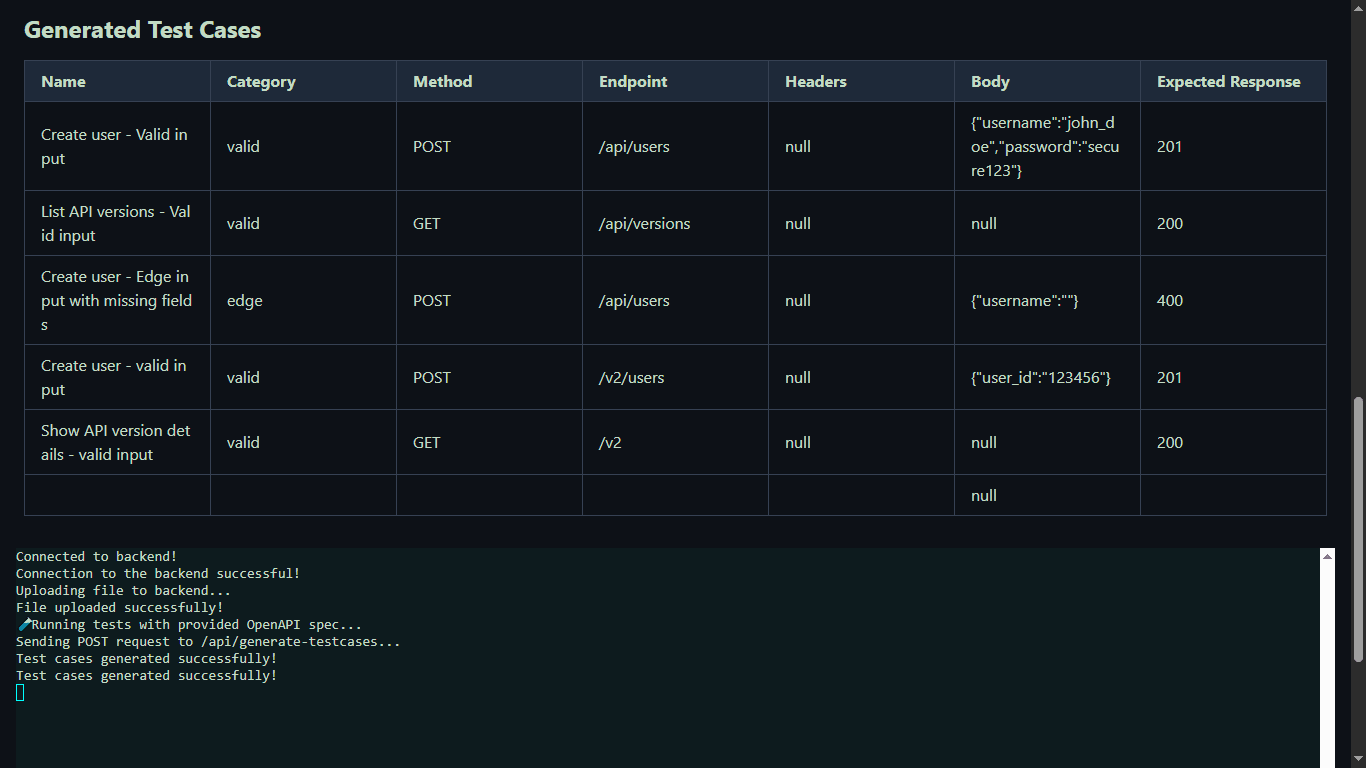Click the valid category in /v2/users row

pyautogui.click(x=303, y=377)
